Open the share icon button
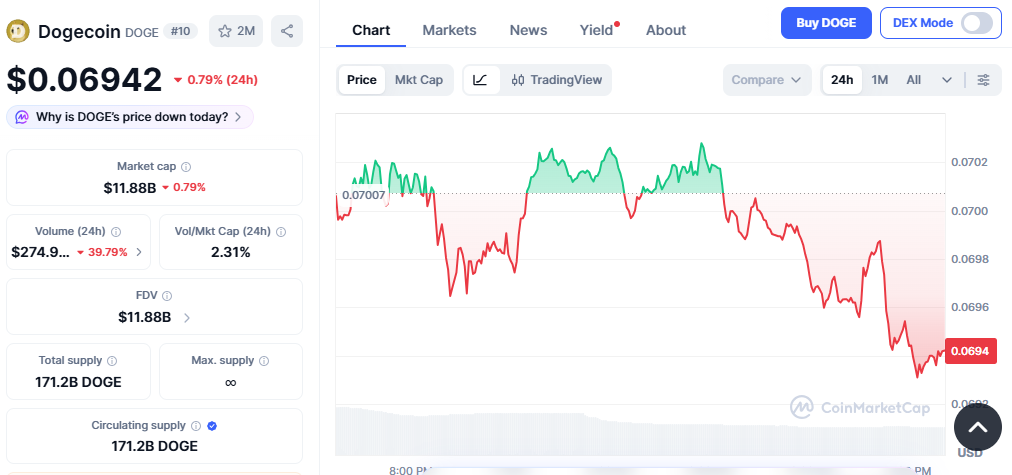This screenshot has width=1012, height=475. 287,31
